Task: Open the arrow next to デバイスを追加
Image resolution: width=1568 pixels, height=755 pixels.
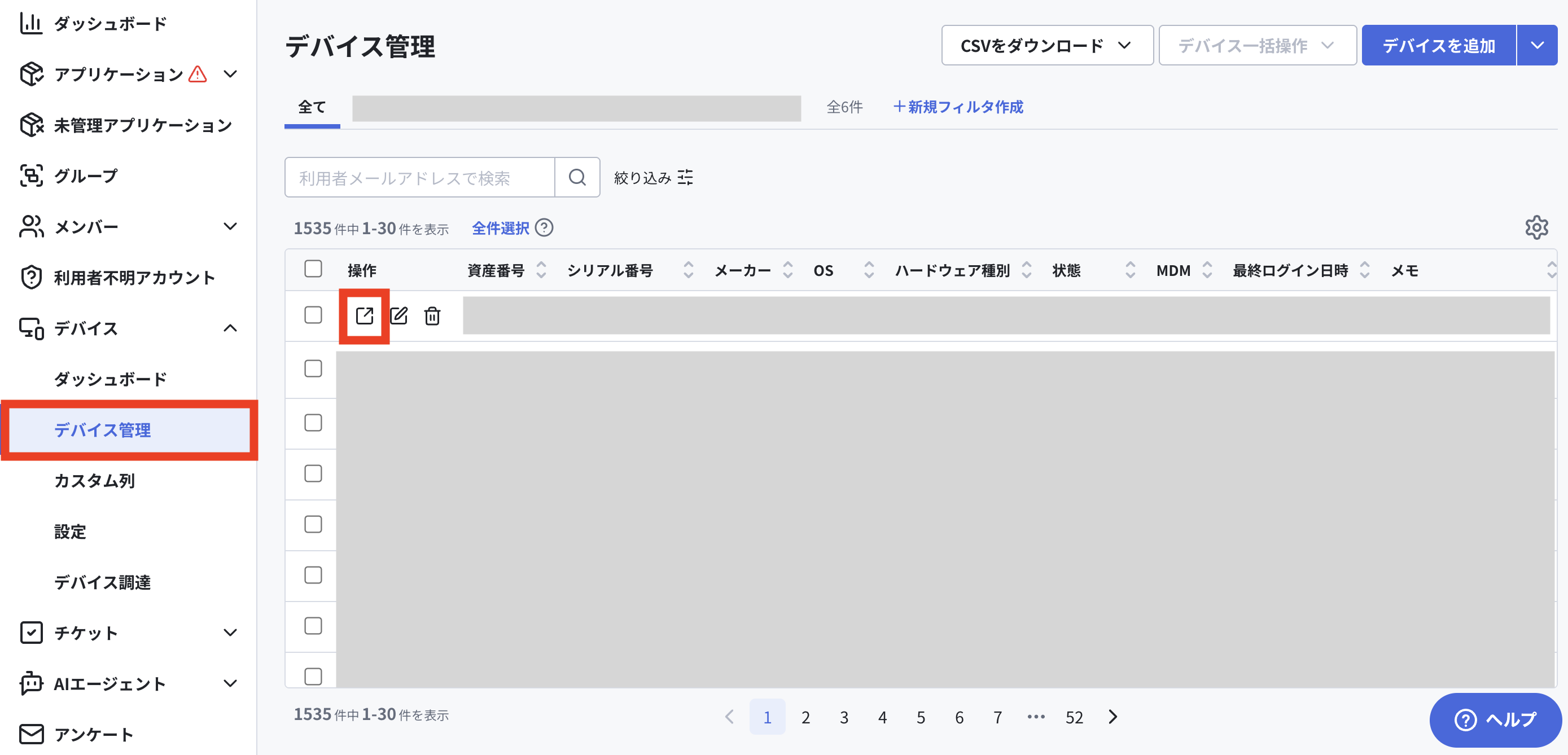Action: tap(1538, 45)
